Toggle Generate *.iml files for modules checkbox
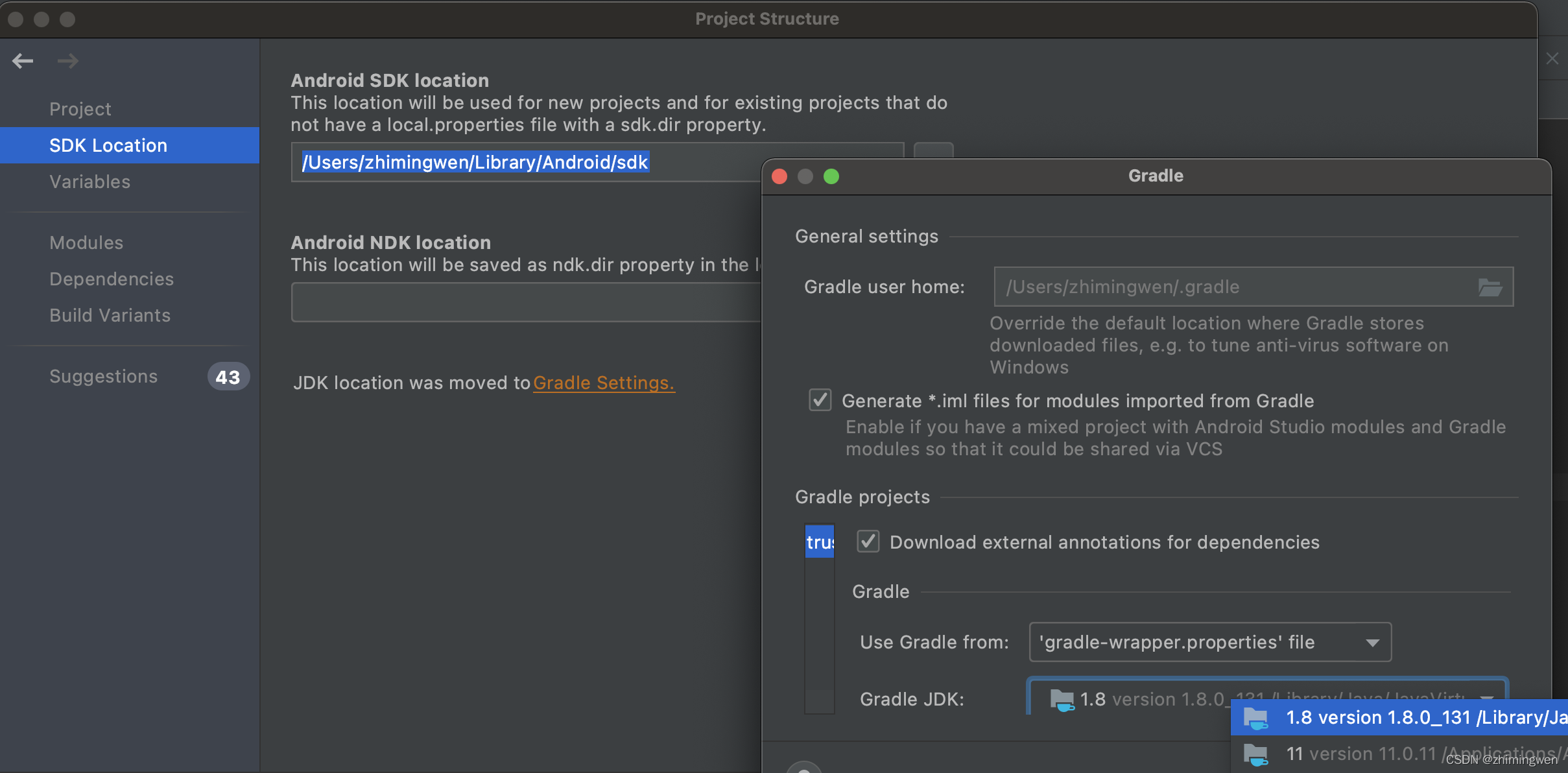 pyautogui.click(x=819, y=400)
